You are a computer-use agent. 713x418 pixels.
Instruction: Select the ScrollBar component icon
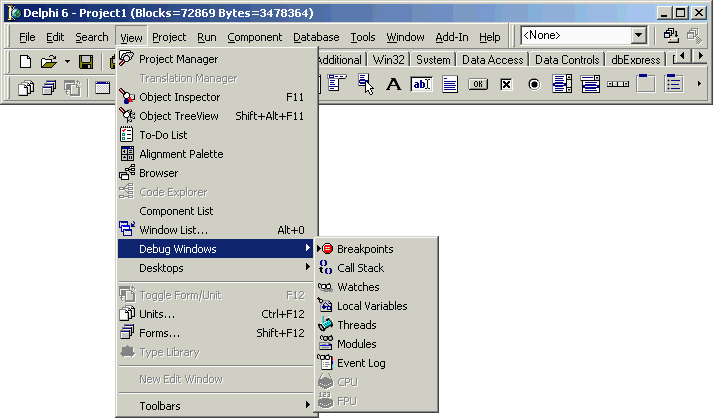tap(618, 84)
